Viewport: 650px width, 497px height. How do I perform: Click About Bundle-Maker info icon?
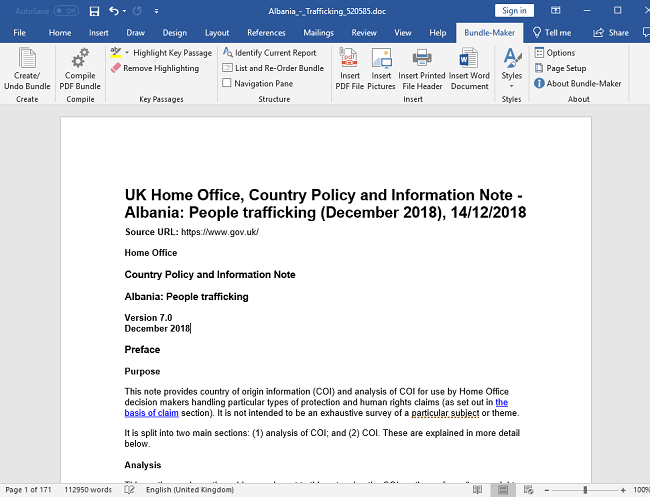[539, 83]
